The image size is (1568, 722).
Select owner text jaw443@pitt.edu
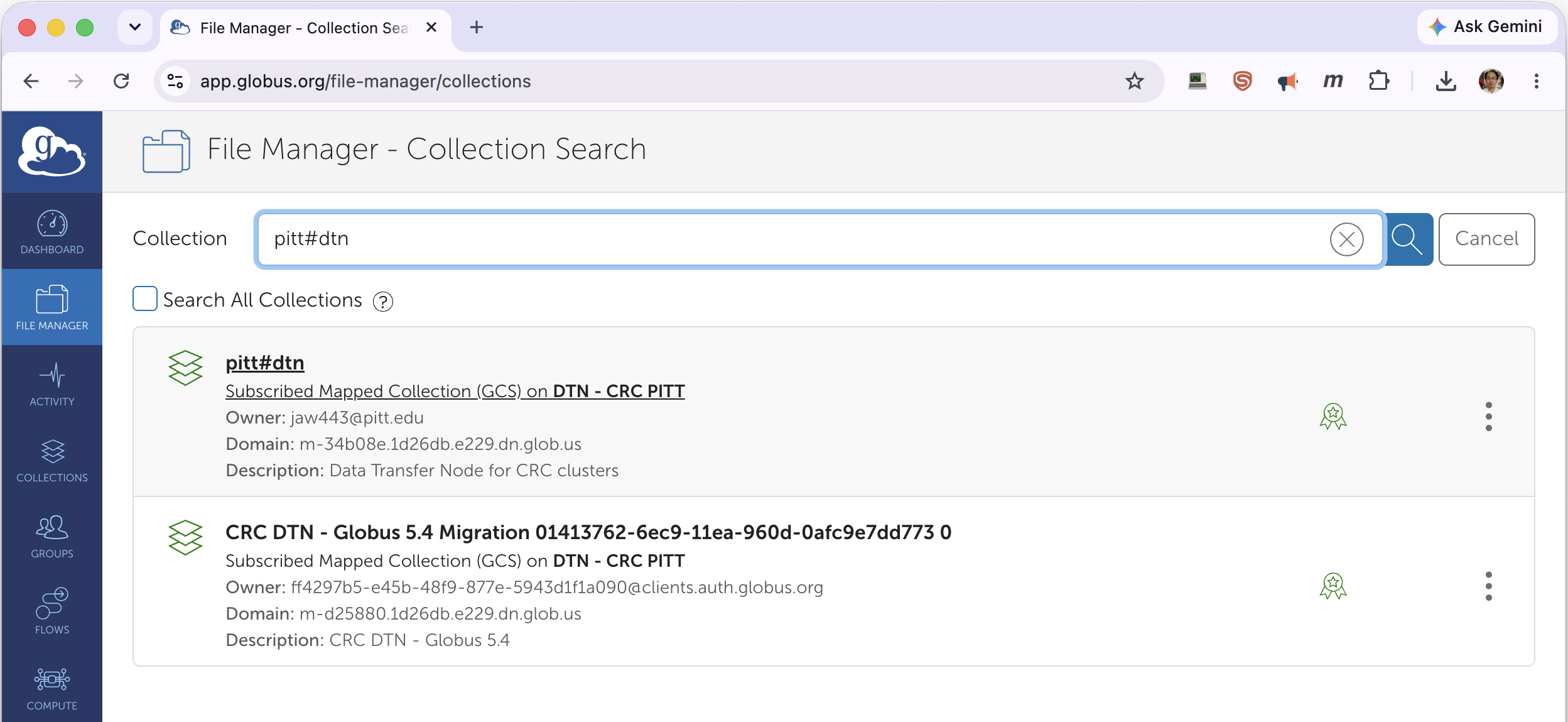click(x=357, y=418)
